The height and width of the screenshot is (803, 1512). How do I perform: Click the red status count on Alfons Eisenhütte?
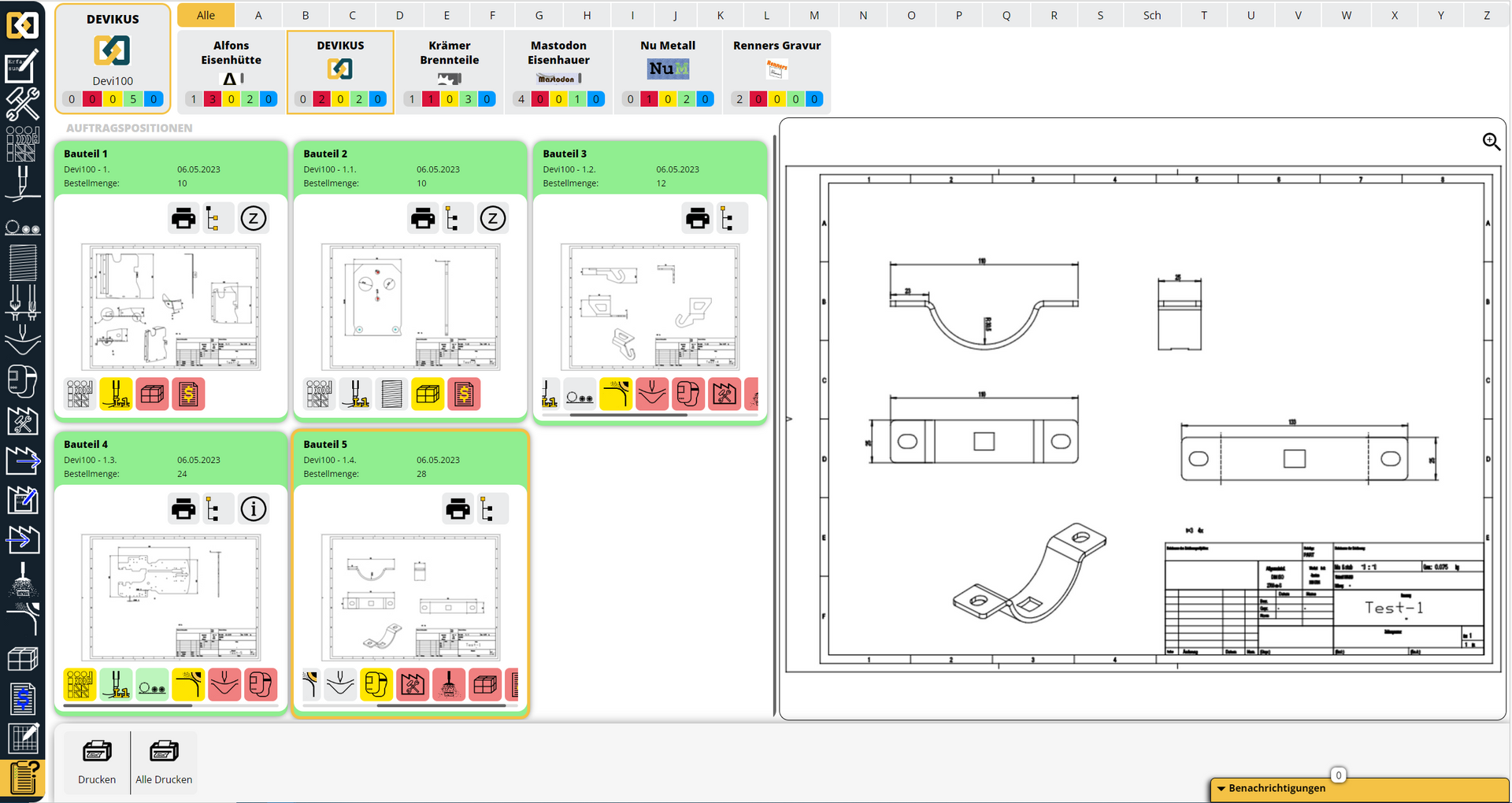(212, 99)
